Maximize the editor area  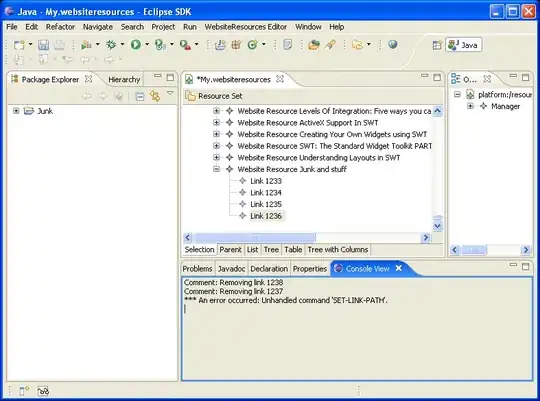click(437, 77)
